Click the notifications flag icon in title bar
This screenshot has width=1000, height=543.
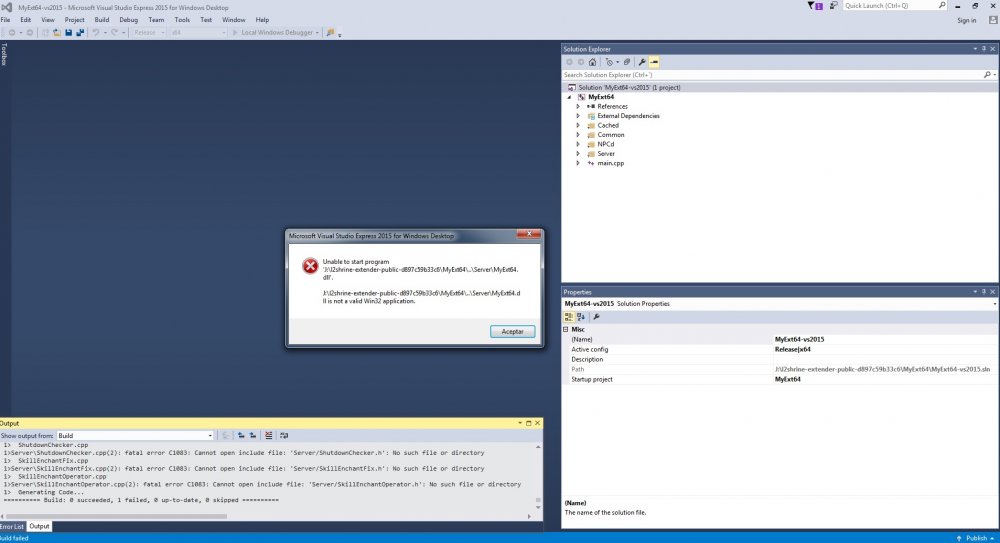pyautogui.click(x=818, y=6)
